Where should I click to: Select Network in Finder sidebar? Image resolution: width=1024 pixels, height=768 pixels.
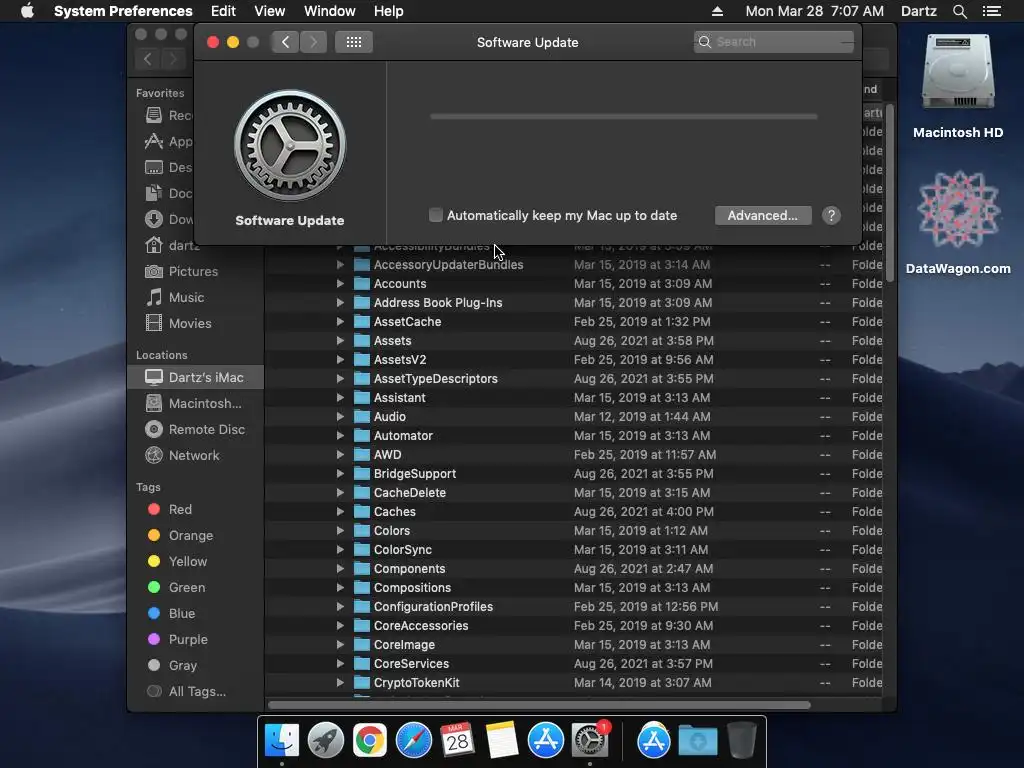pos(194,455)
